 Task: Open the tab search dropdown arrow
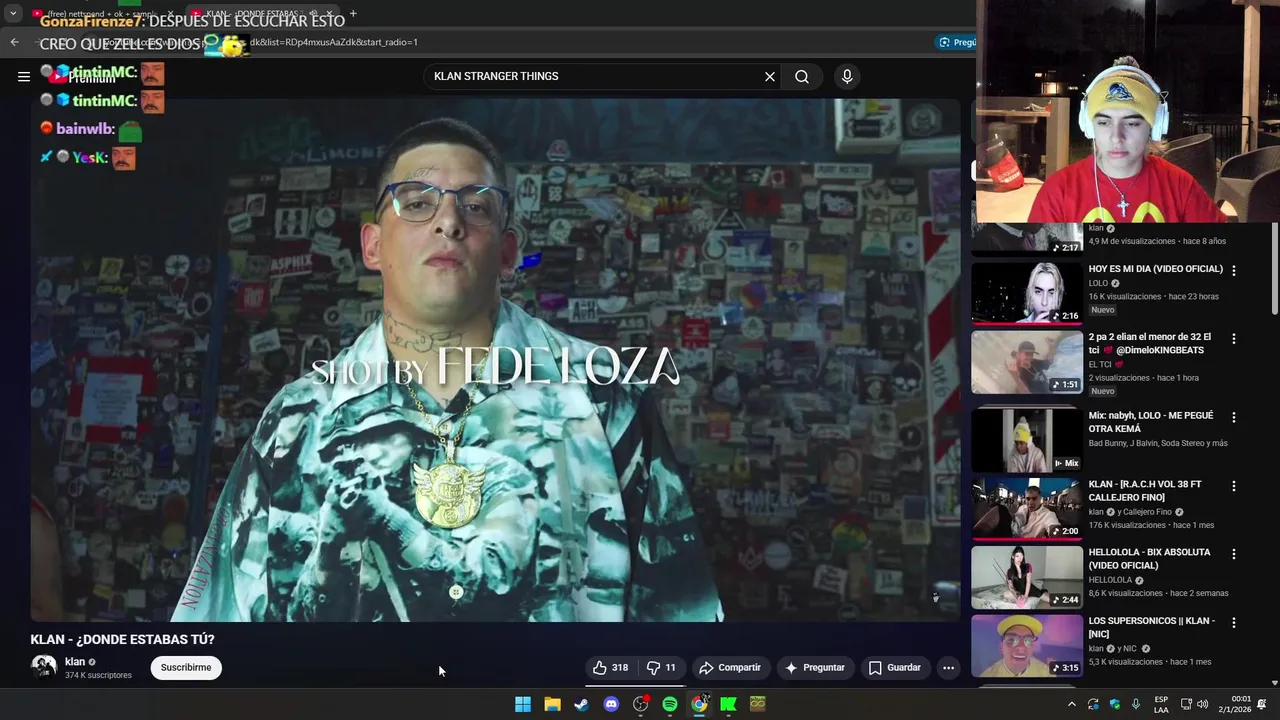[x=13, y=14]
